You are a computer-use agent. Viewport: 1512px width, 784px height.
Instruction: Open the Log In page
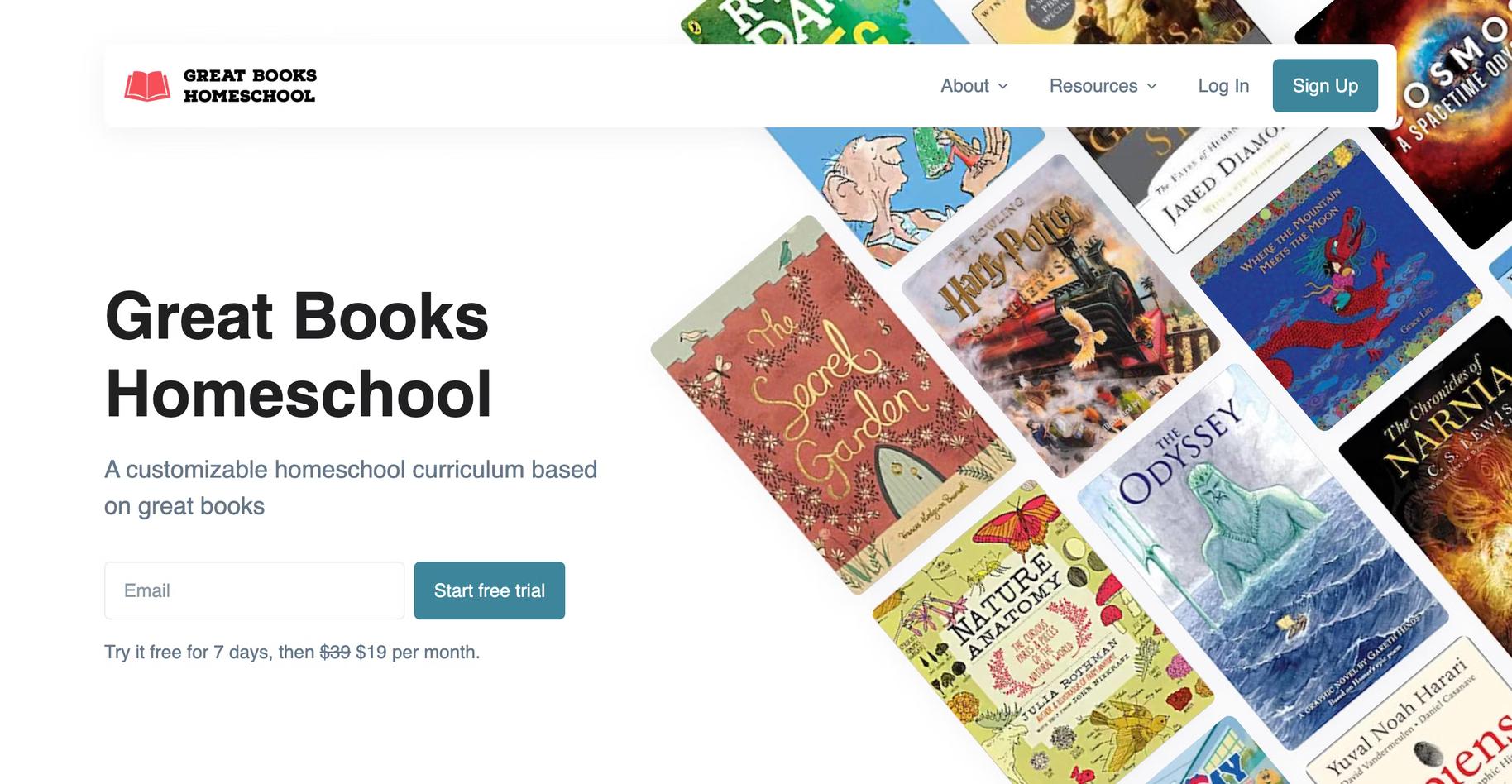click(1223, 86)
